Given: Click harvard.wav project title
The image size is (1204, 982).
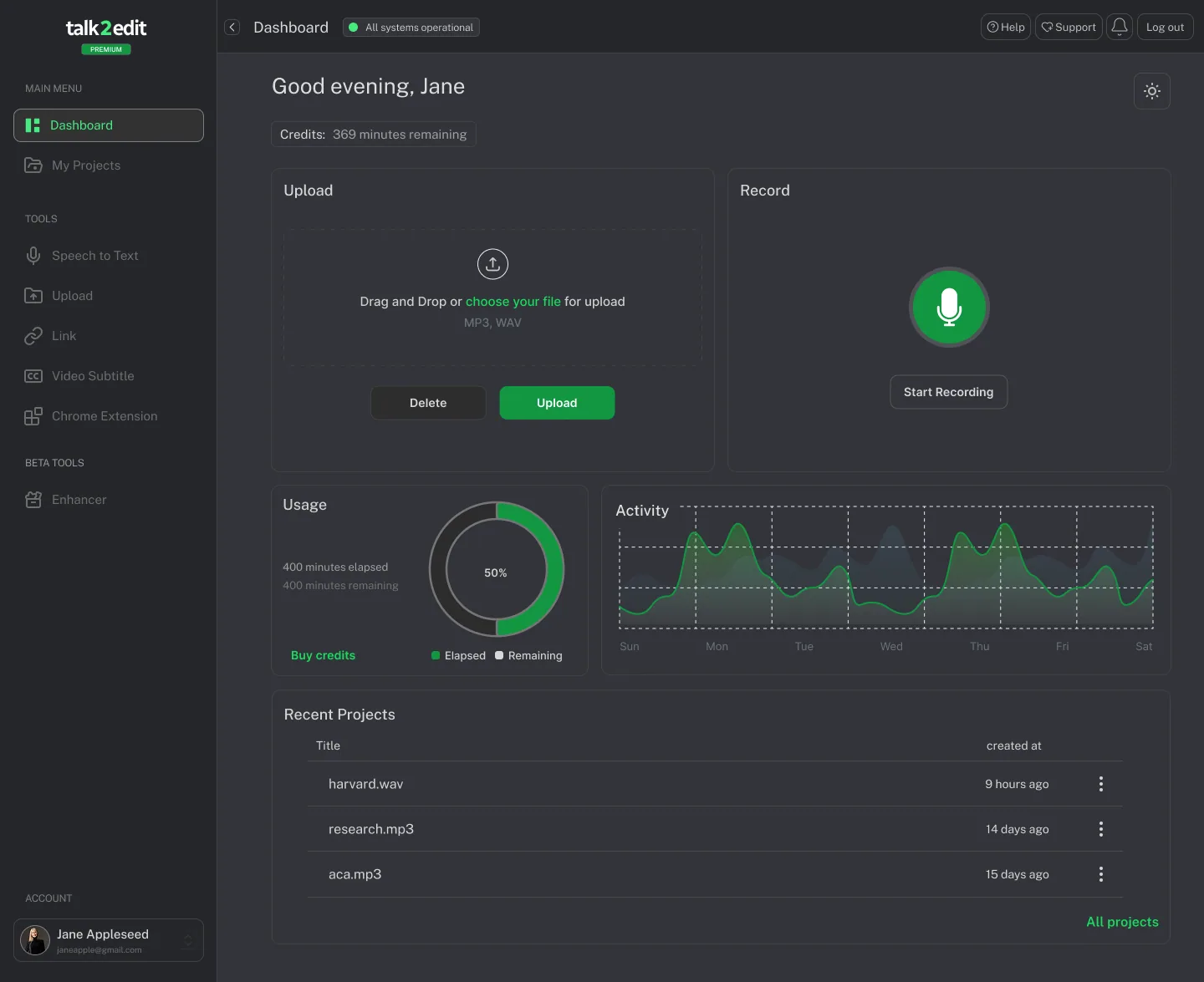Looking at the screenshot, I should click(365, 784).
